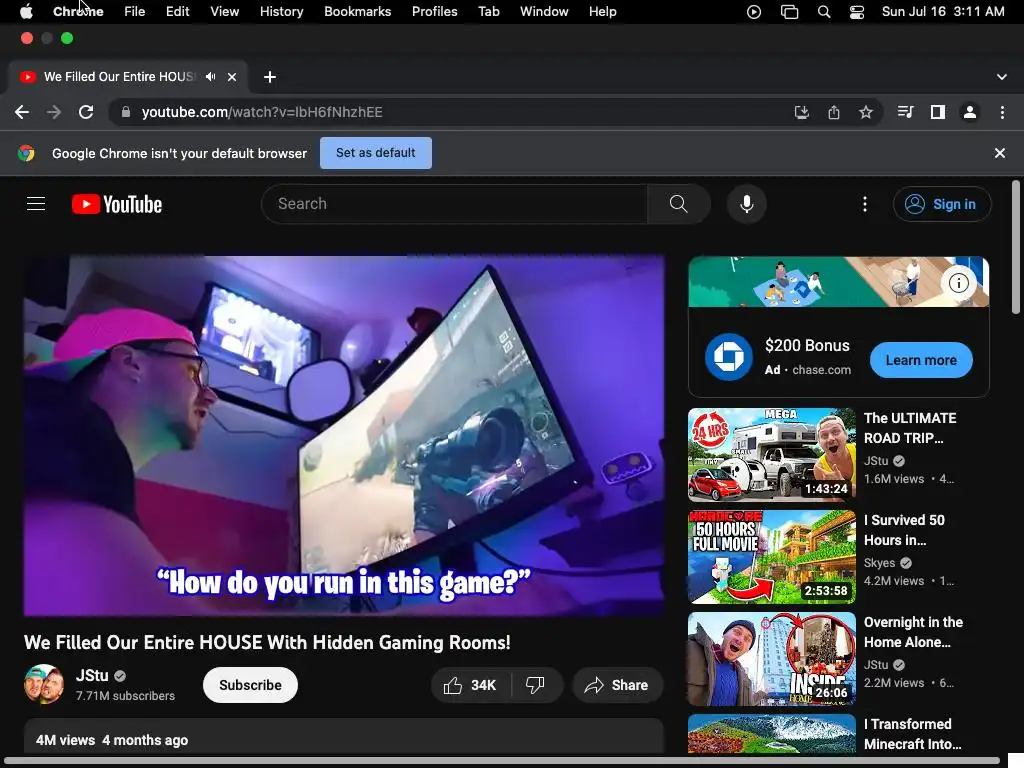Open Spotlight search in menu bar
The height and width of the screenshot is (768, 1024).
tap(824, 12)
